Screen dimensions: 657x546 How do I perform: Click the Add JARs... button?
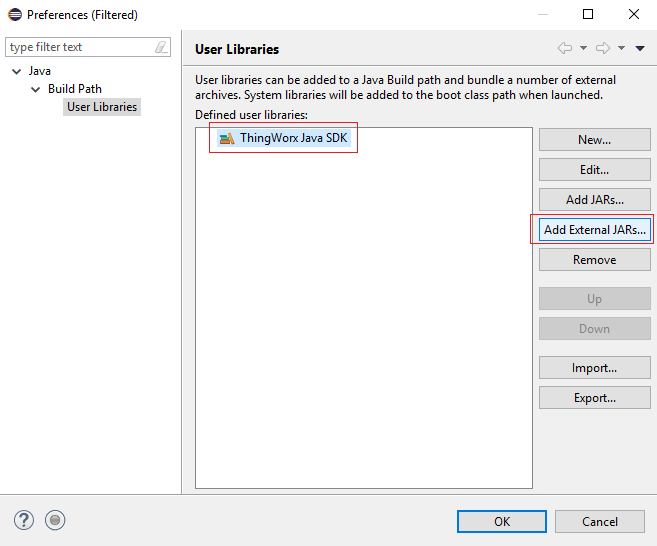(595, 199)
